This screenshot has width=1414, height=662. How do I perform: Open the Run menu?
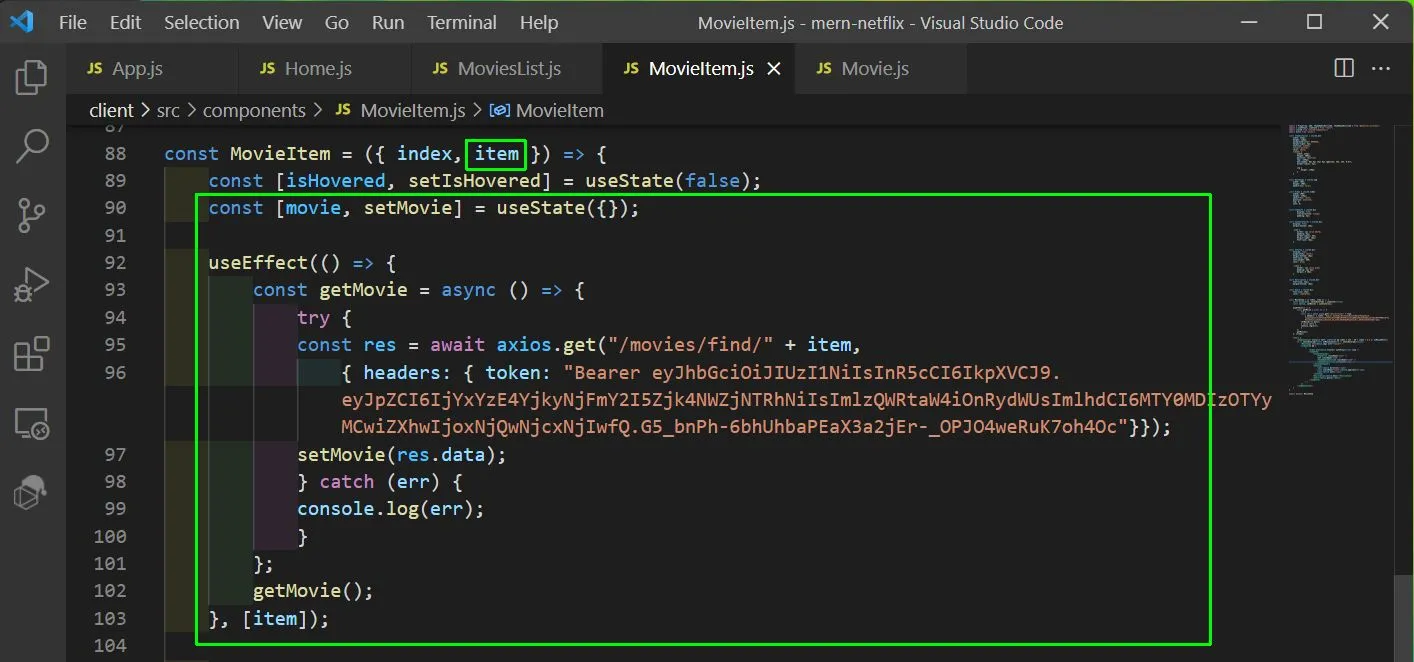[388, 22]
